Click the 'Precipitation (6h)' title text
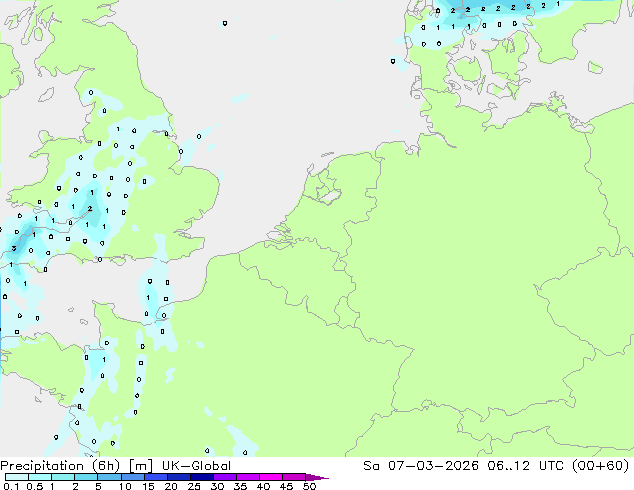 click(x=60, y=466)
